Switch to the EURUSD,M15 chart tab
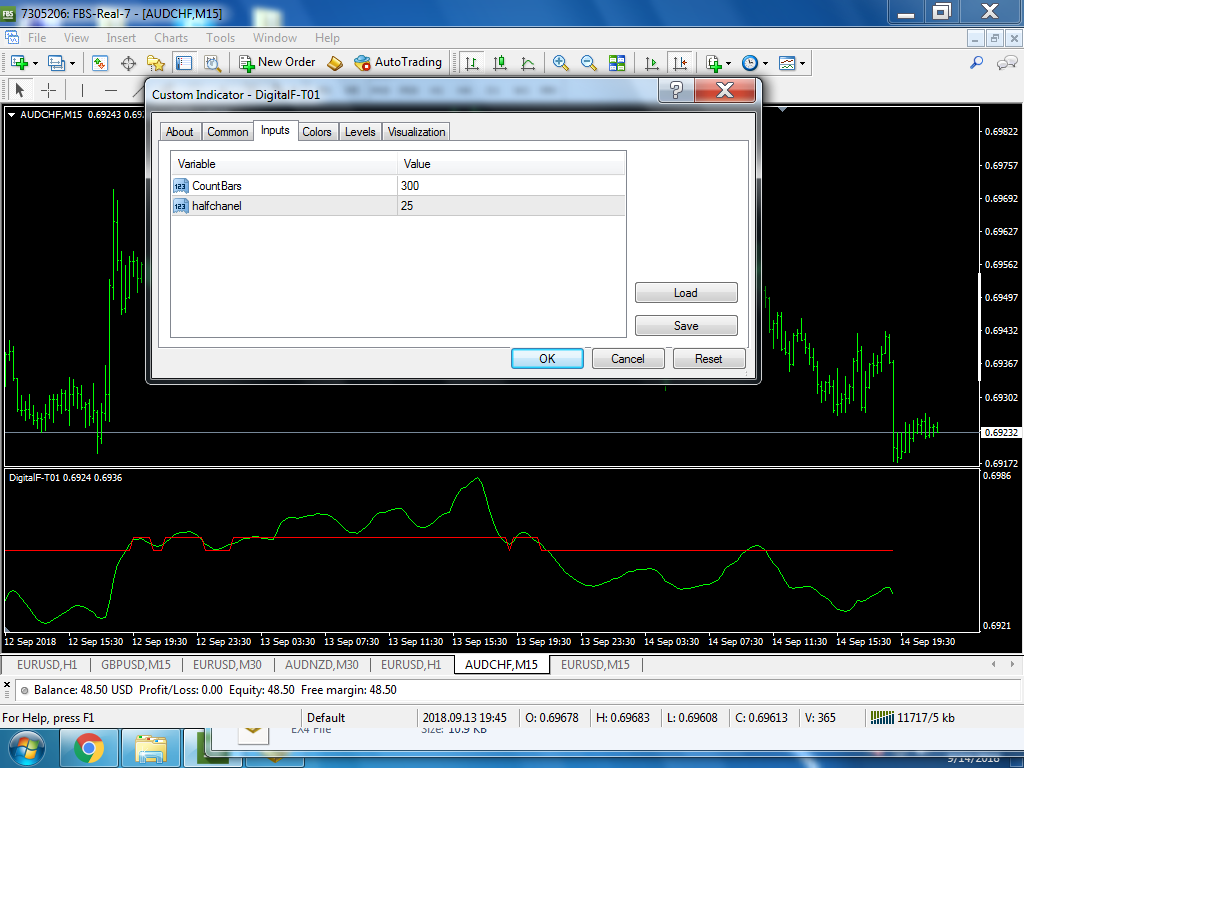Viewport: 1228px width, 920px height. tap(595, 665)
